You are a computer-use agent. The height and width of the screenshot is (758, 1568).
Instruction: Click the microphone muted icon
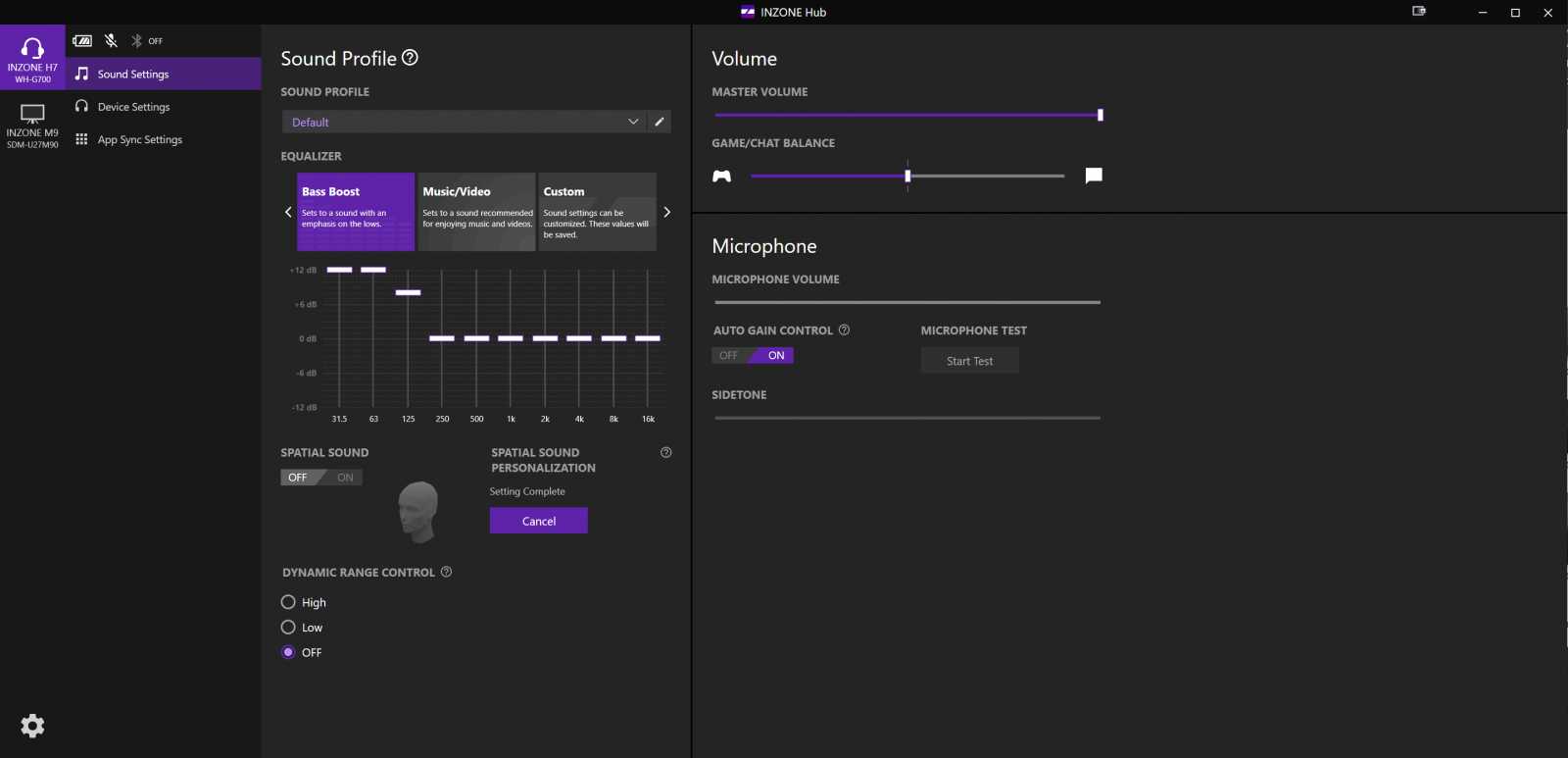coord(111,41)
